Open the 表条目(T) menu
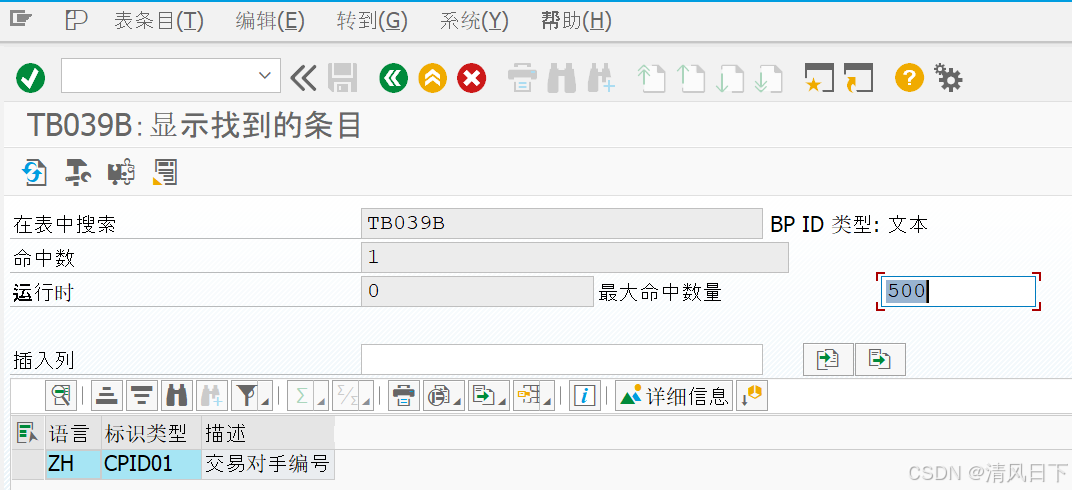Image resolution: width=1072 pixels, height=490 pixels. 159,21
